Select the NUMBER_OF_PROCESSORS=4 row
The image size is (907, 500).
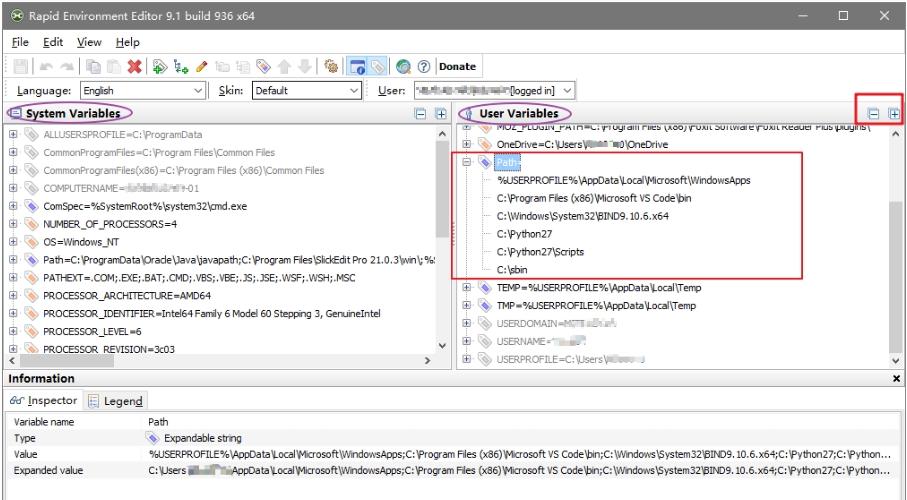pyautogui.click(x=110, y=224)
